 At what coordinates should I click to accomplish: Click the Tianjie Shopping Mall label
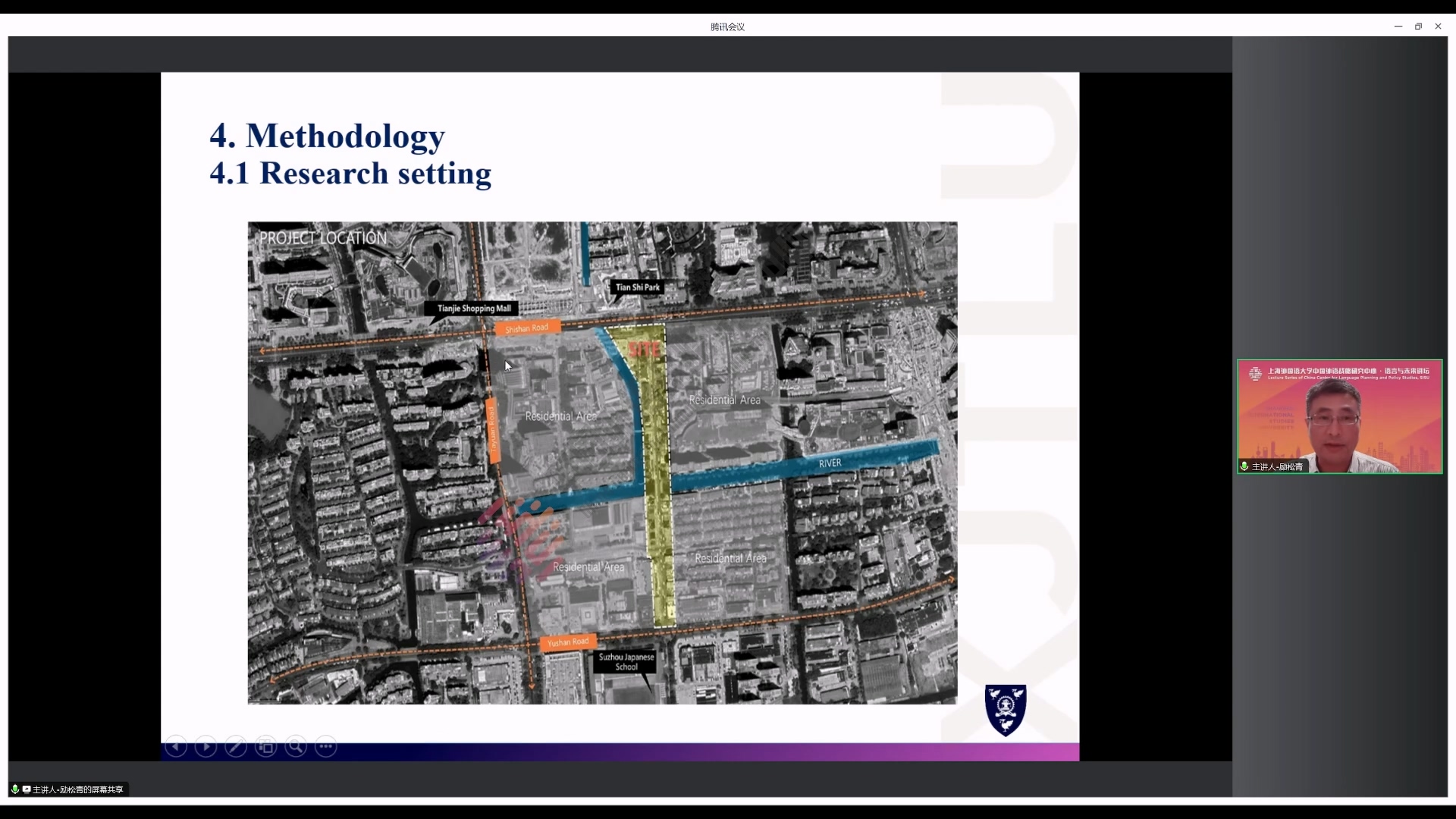click(474, 309)
